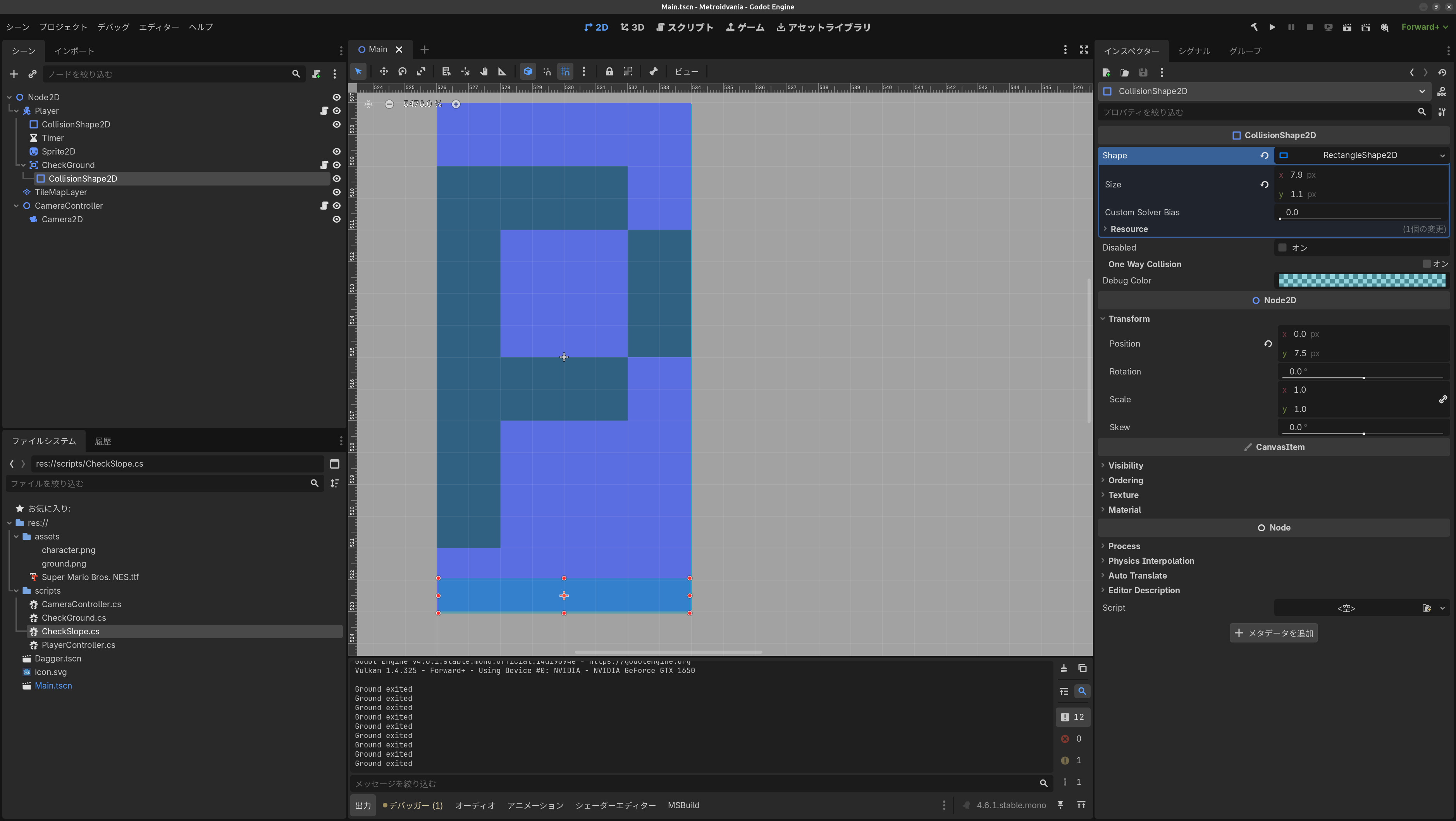Click the lock selected node icon
Viewport: 1456px width, 821px height.
[609, 72]
